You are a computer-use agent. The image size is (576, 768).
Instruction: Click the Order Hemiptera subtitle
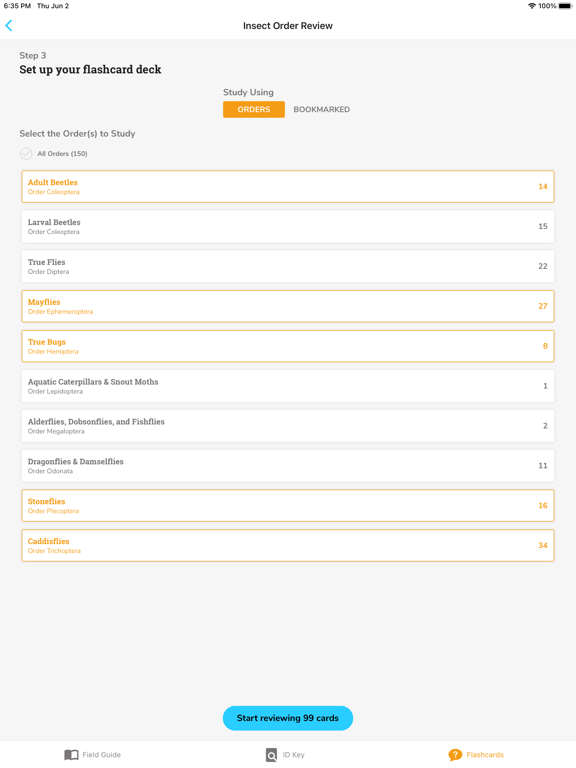53,352
